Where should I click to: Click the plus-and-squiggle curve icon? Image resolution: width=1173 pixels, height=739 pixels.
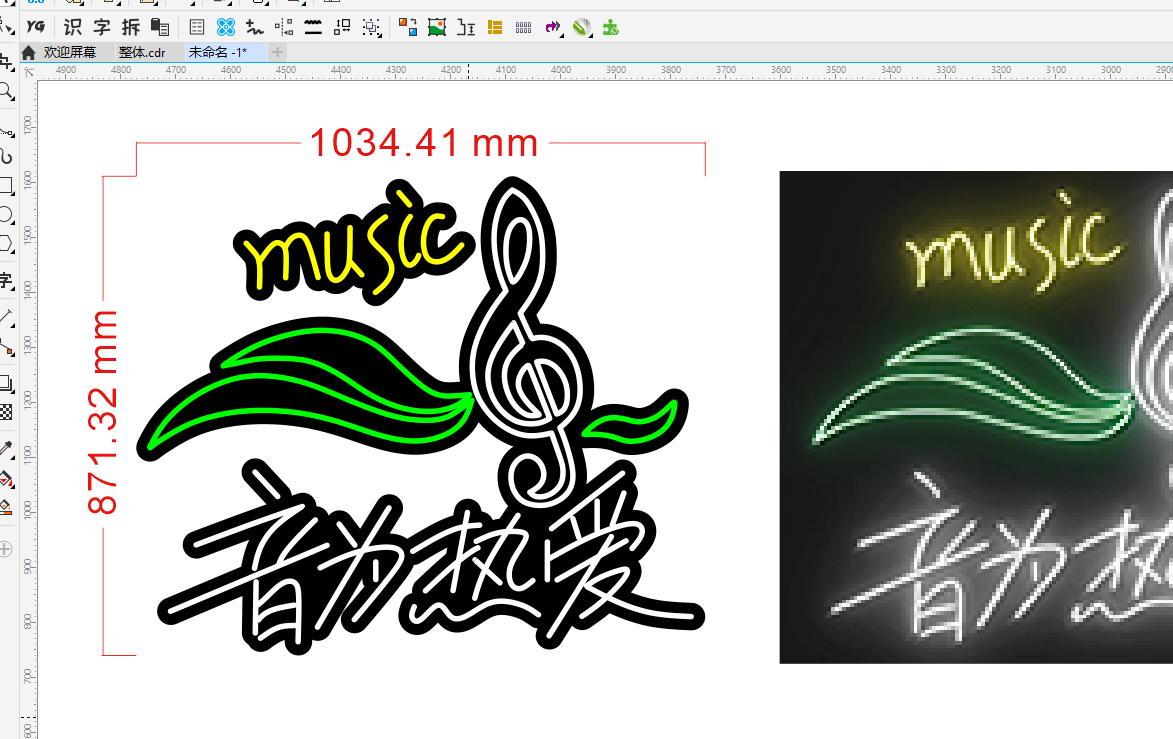tap(254, 28)
